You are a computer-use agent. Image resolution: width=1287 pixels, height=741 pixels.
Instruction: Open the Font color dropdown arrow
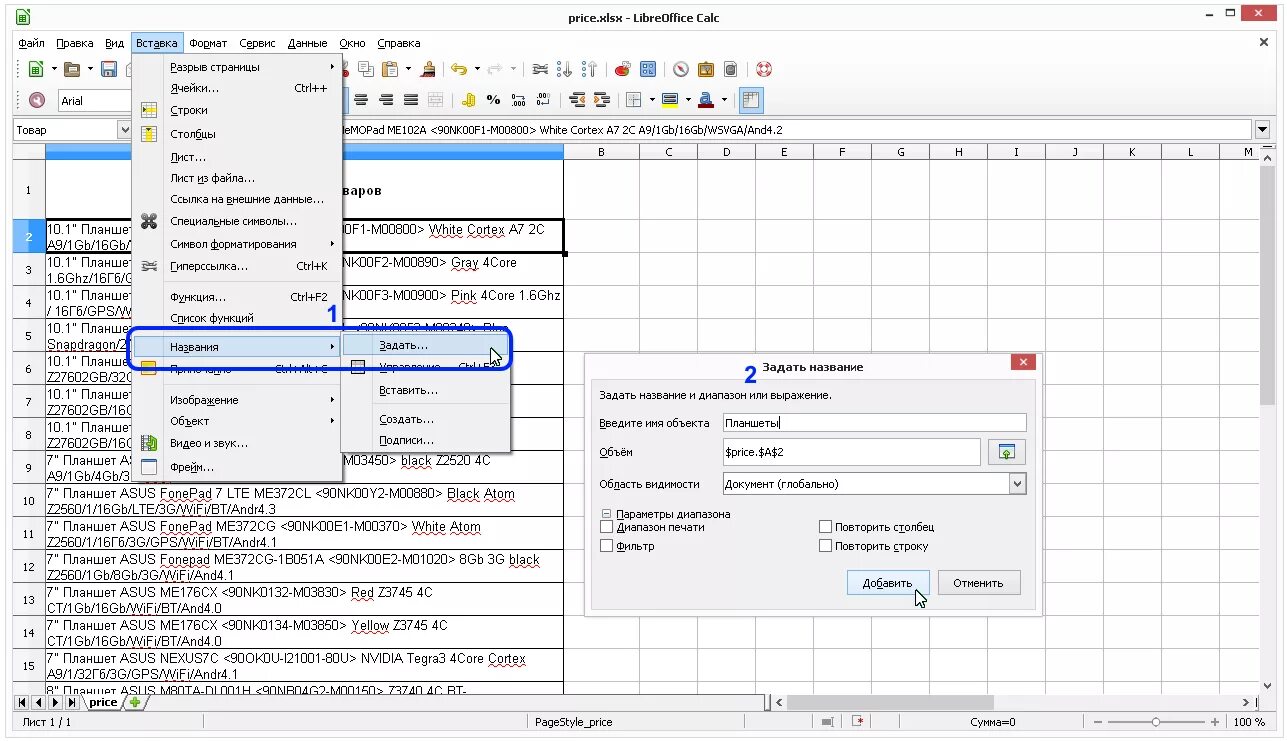(724, 100)
